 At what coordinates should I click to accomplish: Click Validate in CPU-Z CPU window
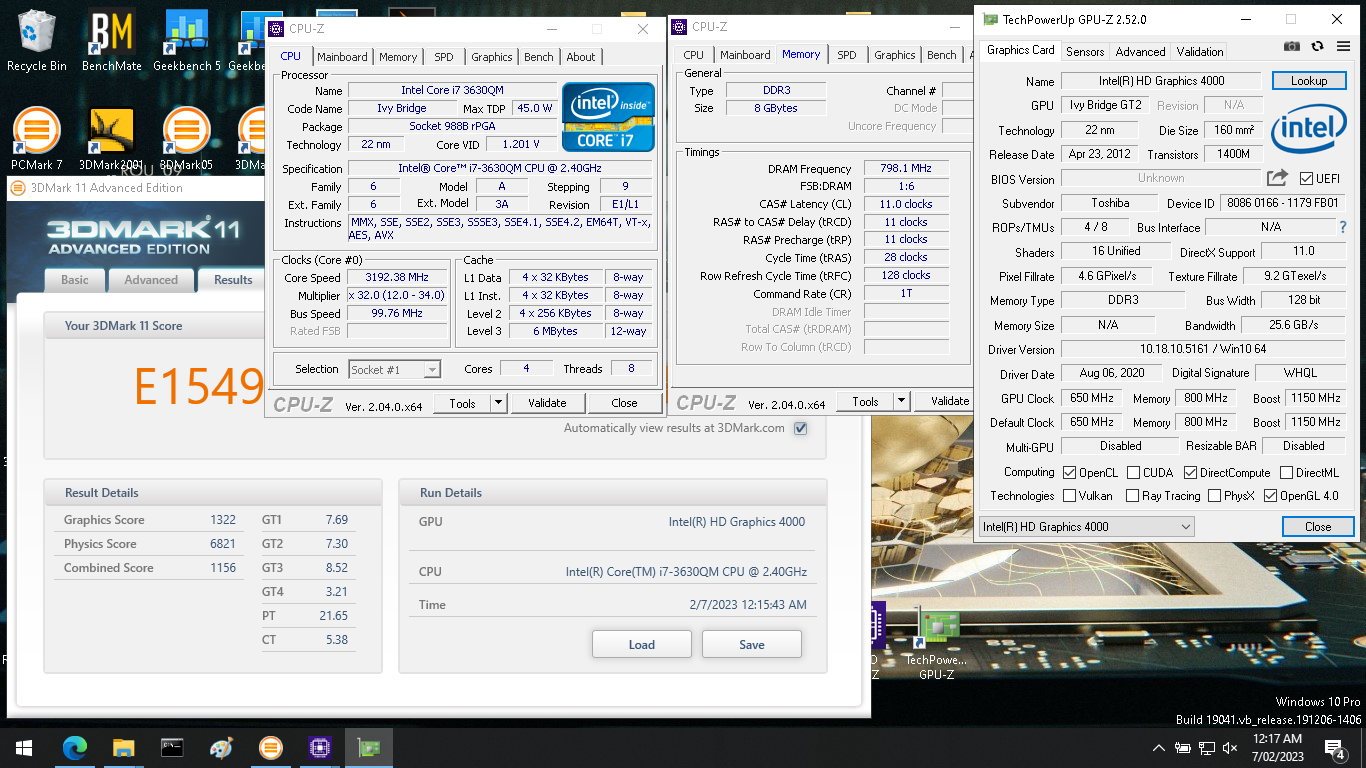pos(547,403)
